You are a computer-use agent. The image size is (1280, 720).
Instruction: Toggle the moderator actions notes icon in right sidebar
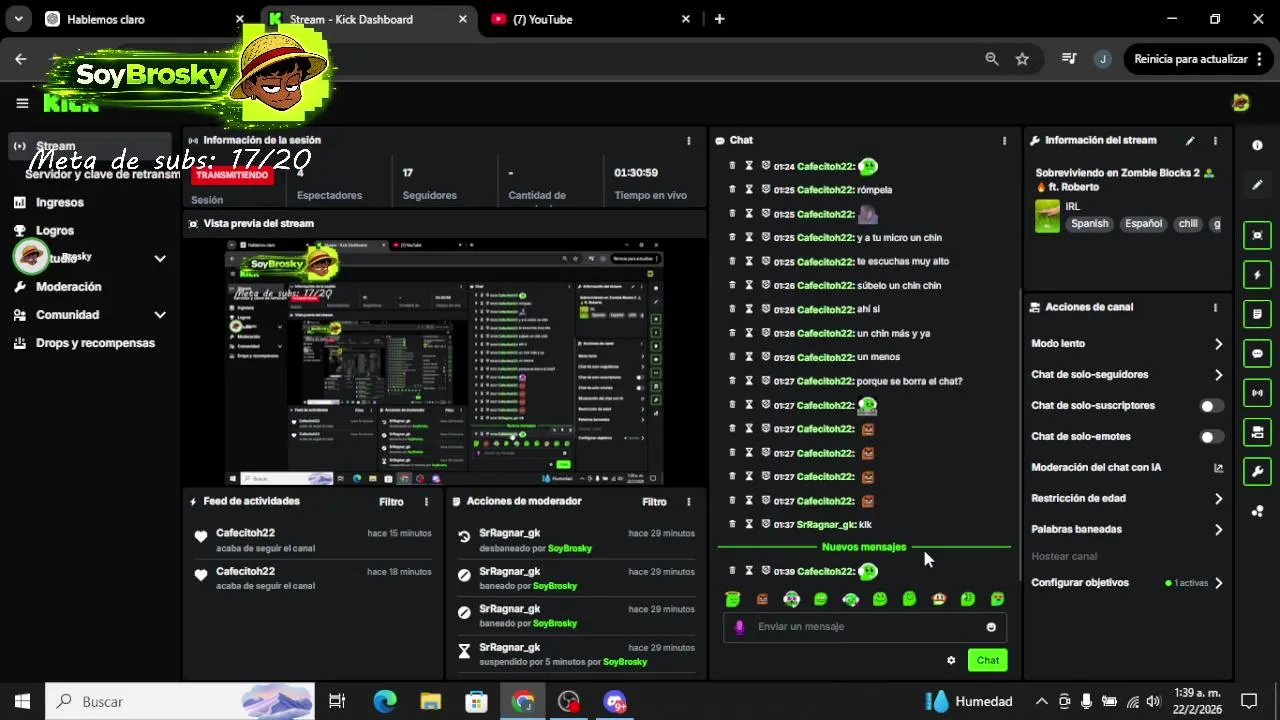tap(1257, 314)
